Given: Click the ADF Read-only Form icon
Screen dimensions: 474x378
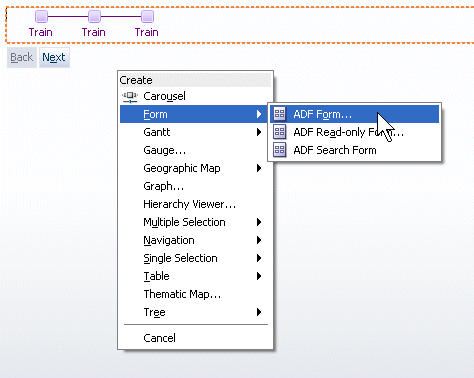Looking at the screenshot, I should point(280,132).
